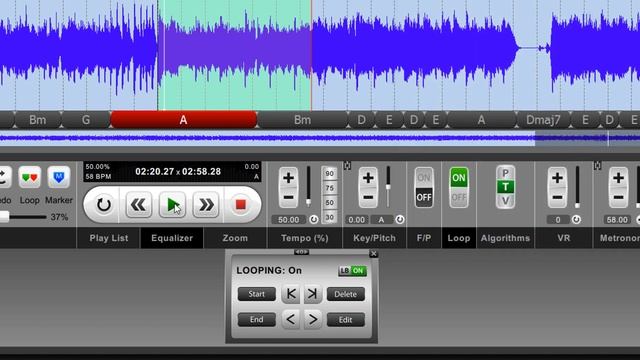Open the Loop tab
Viewport: 640px width, 360px height.
459,238
